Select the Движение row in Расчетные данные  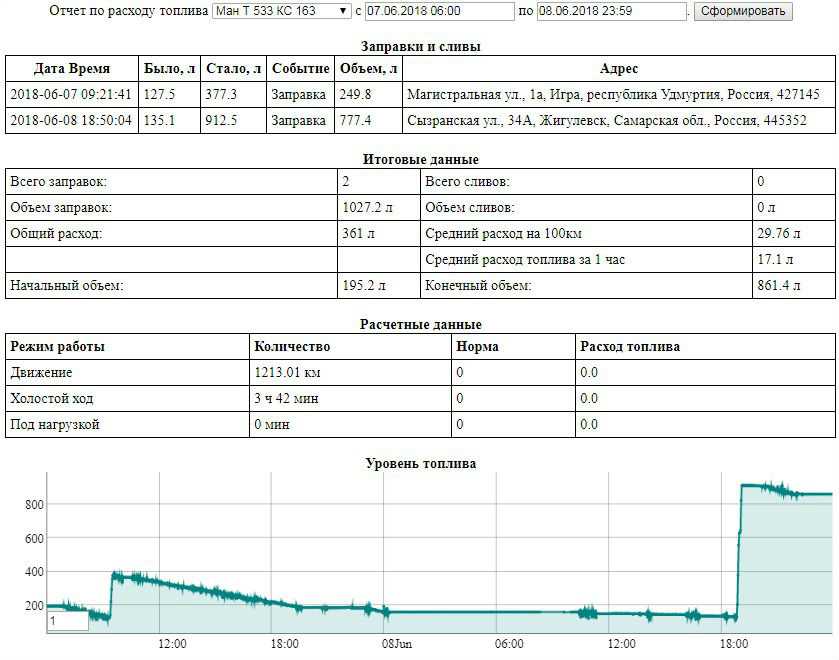tap(41, 372)
